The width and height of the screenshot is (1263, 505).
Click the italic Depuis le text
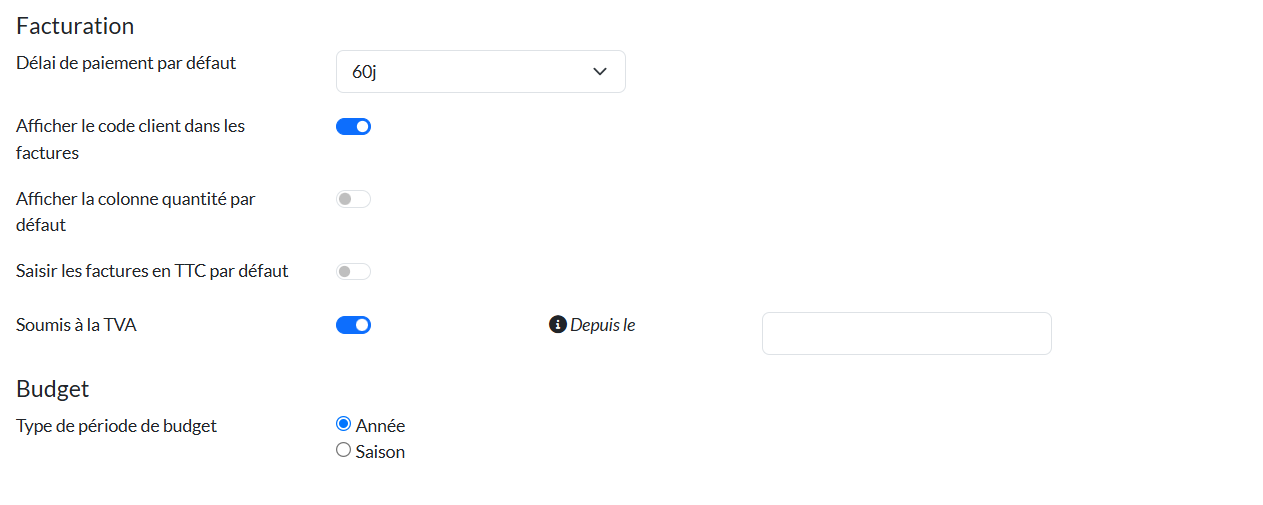602,325
